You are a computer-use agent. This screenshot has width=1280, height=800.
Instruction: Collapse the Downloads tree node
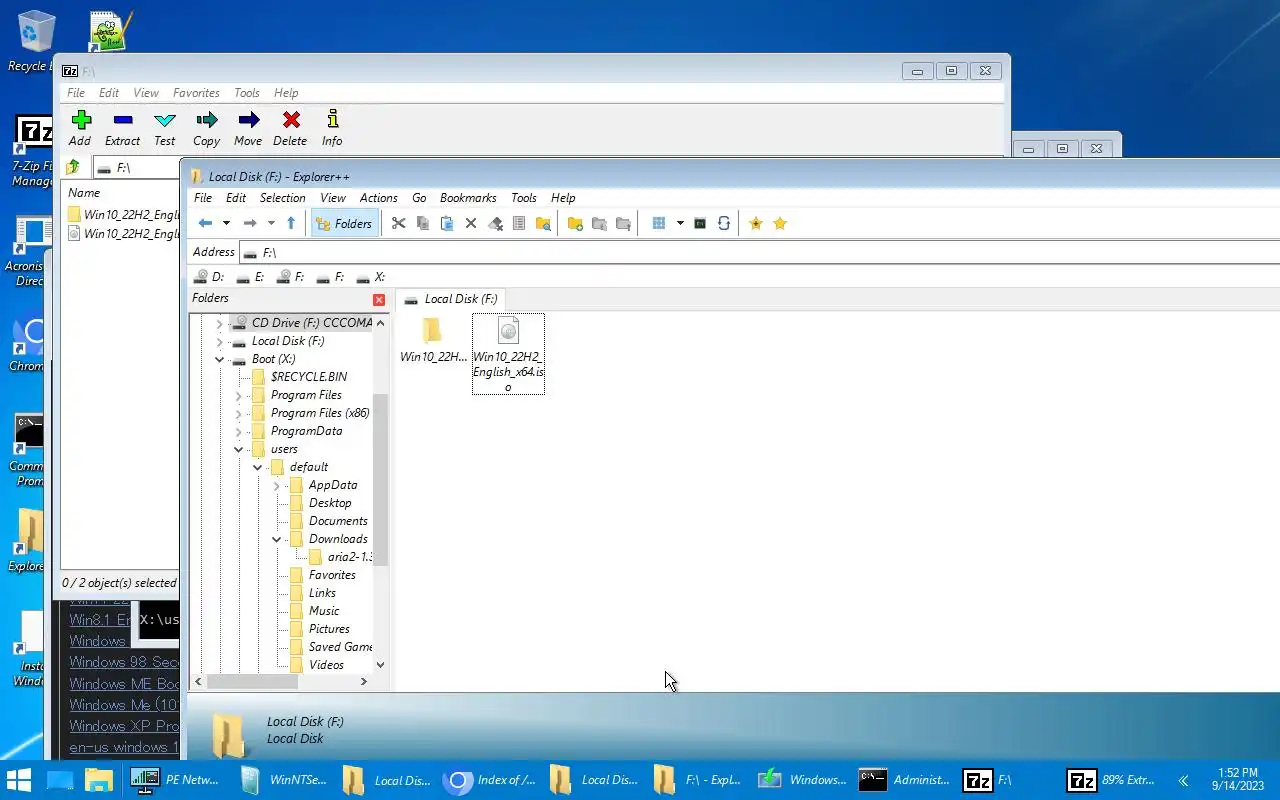[276, 539]
